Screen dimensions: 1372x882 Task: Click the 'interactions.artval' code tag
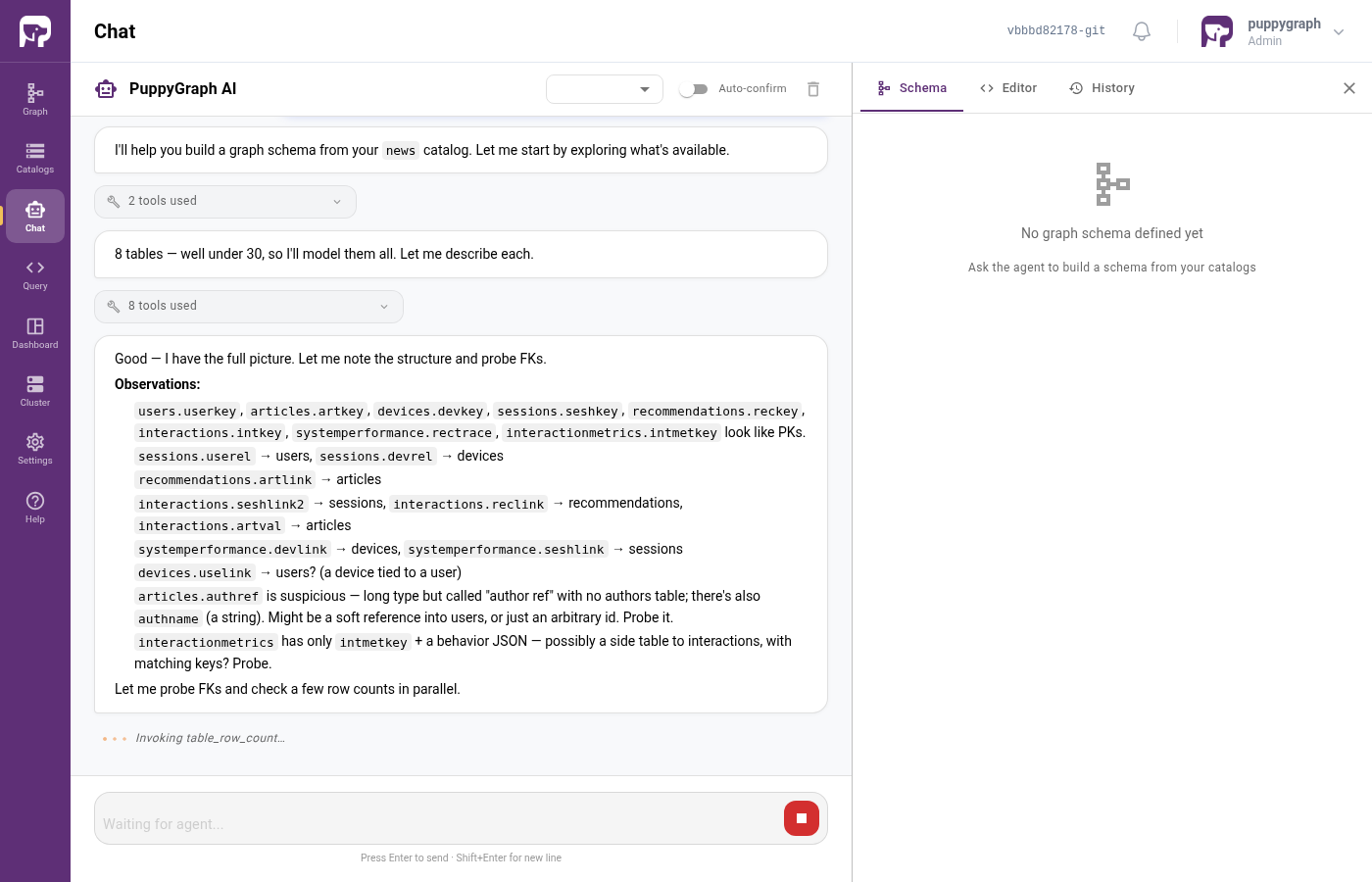click(210, 526)
